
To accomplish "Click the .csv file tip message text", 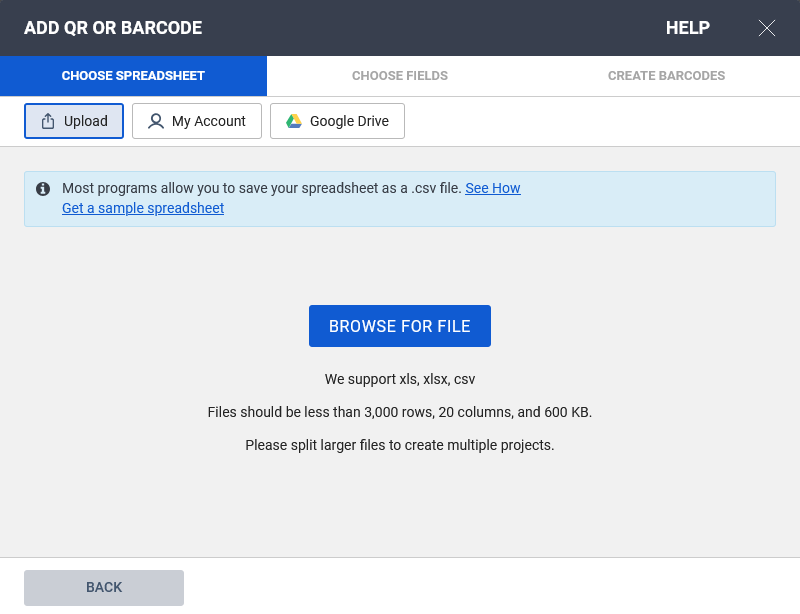I will click(x=262, y=188).
